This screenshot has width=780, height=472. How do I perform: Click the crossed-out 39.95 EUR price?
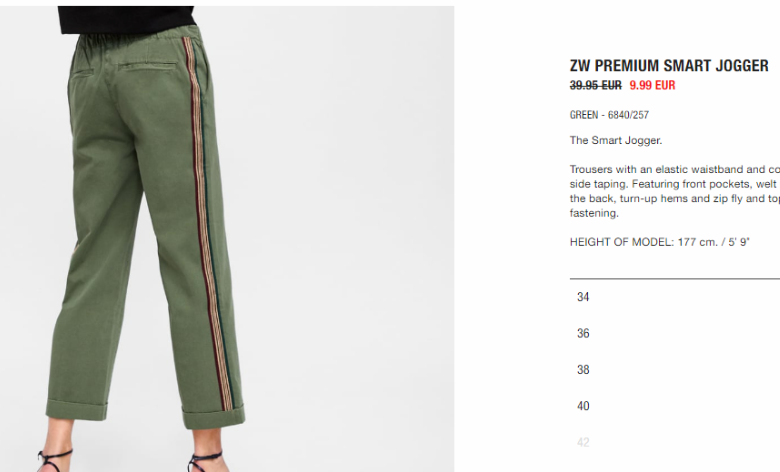(x=595, y=86)
